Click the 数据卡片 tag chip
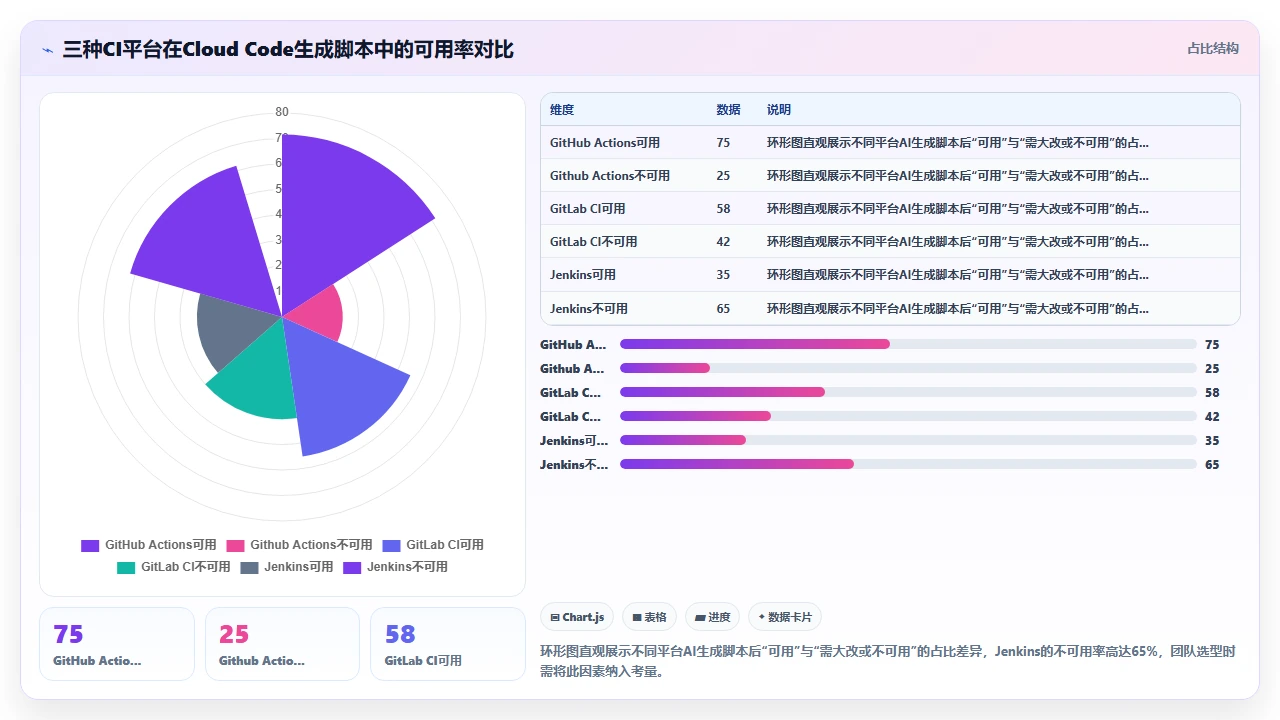Viewport: 1280px width, 720px height. coord(785,617)
